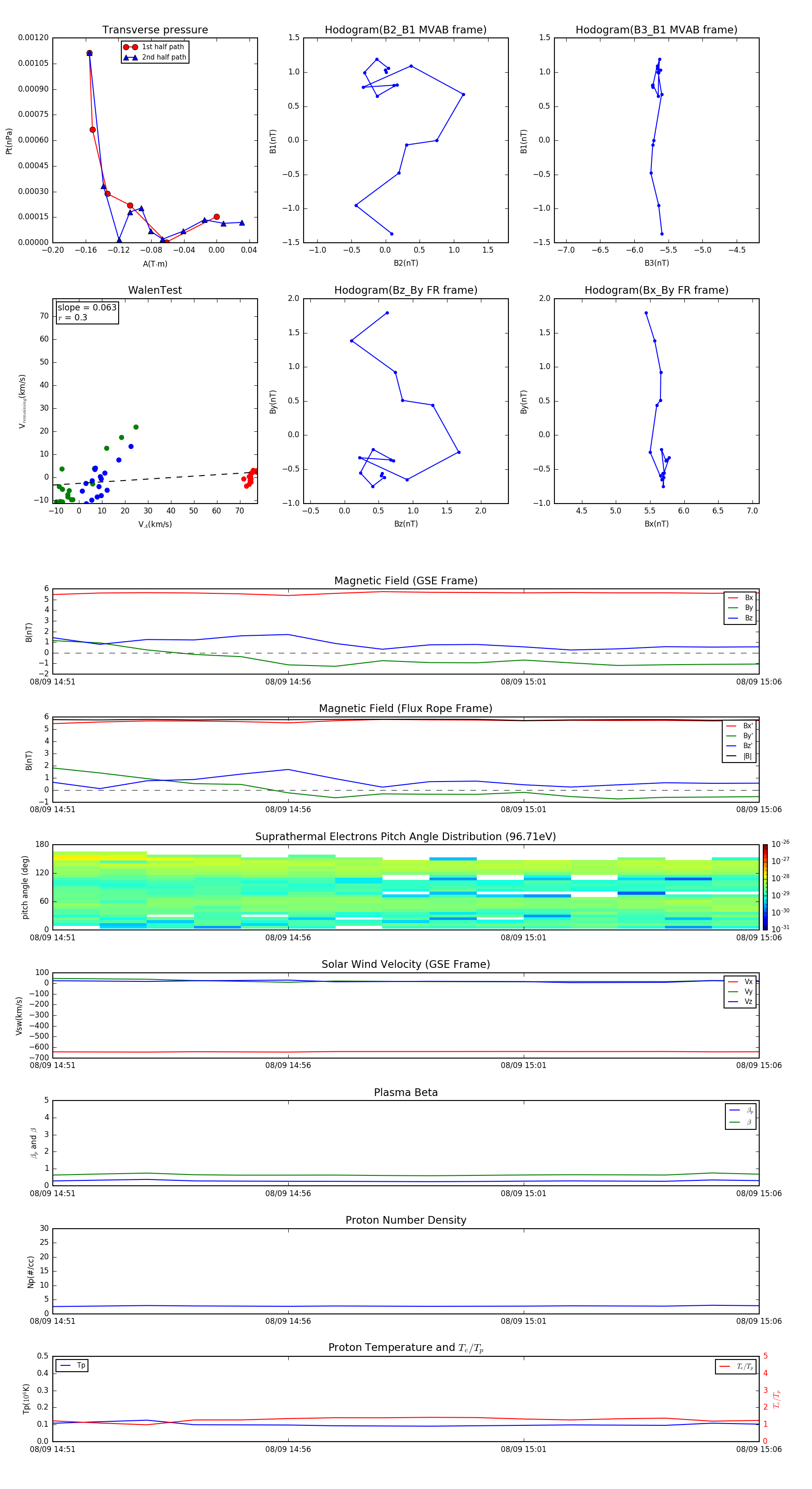
Task: Click the 'Bx(nT)' x-axis label
Action: 656,524
